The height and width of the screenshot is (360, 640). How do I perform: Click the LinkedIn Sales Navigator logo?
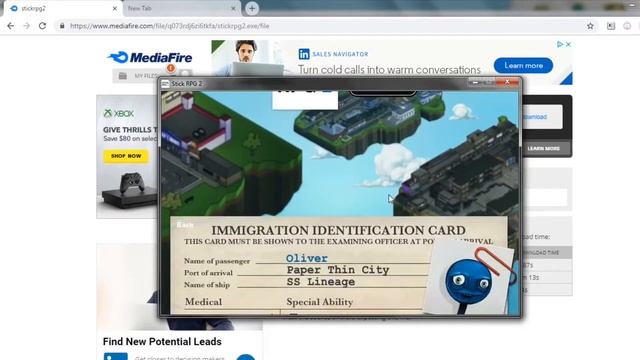click(x=333, y=54)
